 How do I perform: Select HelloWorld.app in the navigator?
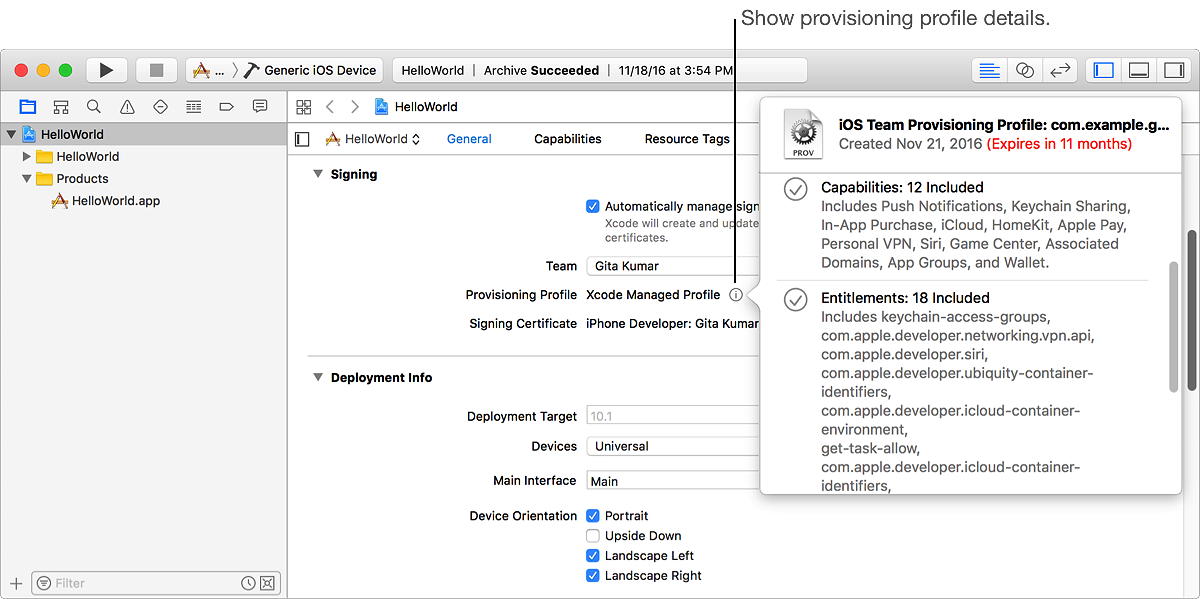tap(115, 200)
